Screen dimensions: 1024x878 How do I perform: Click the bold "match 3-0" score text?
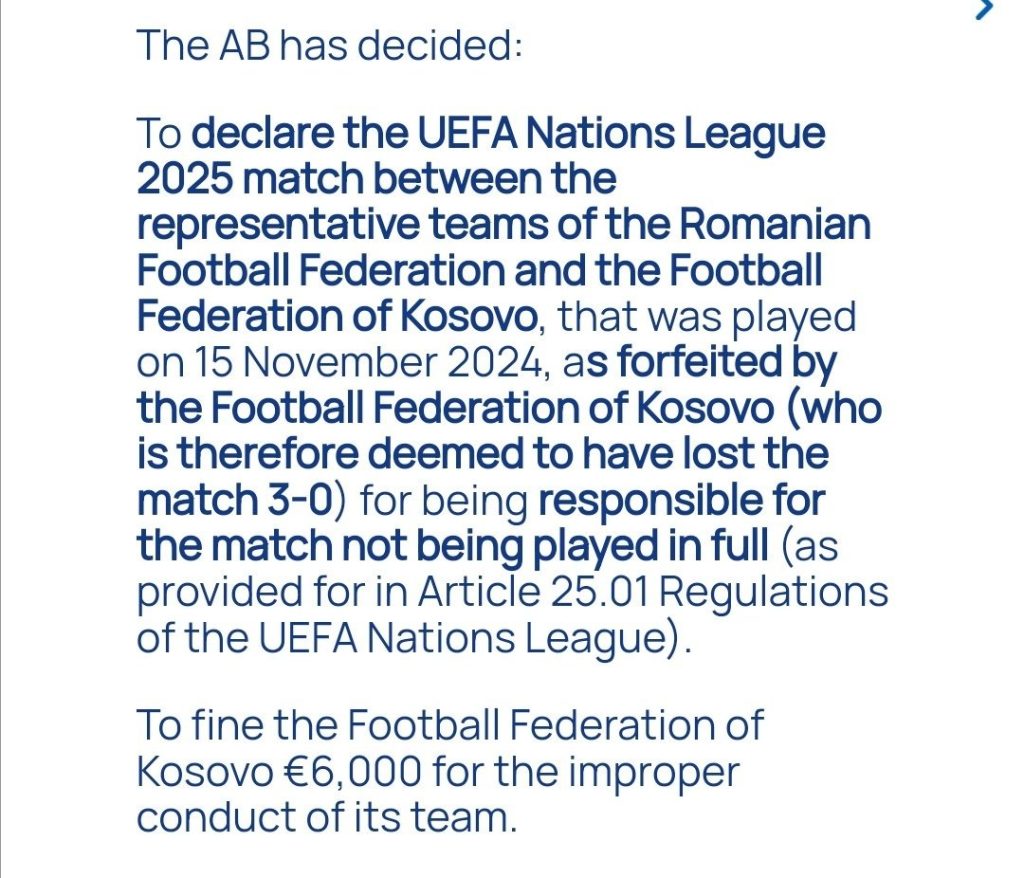click(x=235, y=500)
